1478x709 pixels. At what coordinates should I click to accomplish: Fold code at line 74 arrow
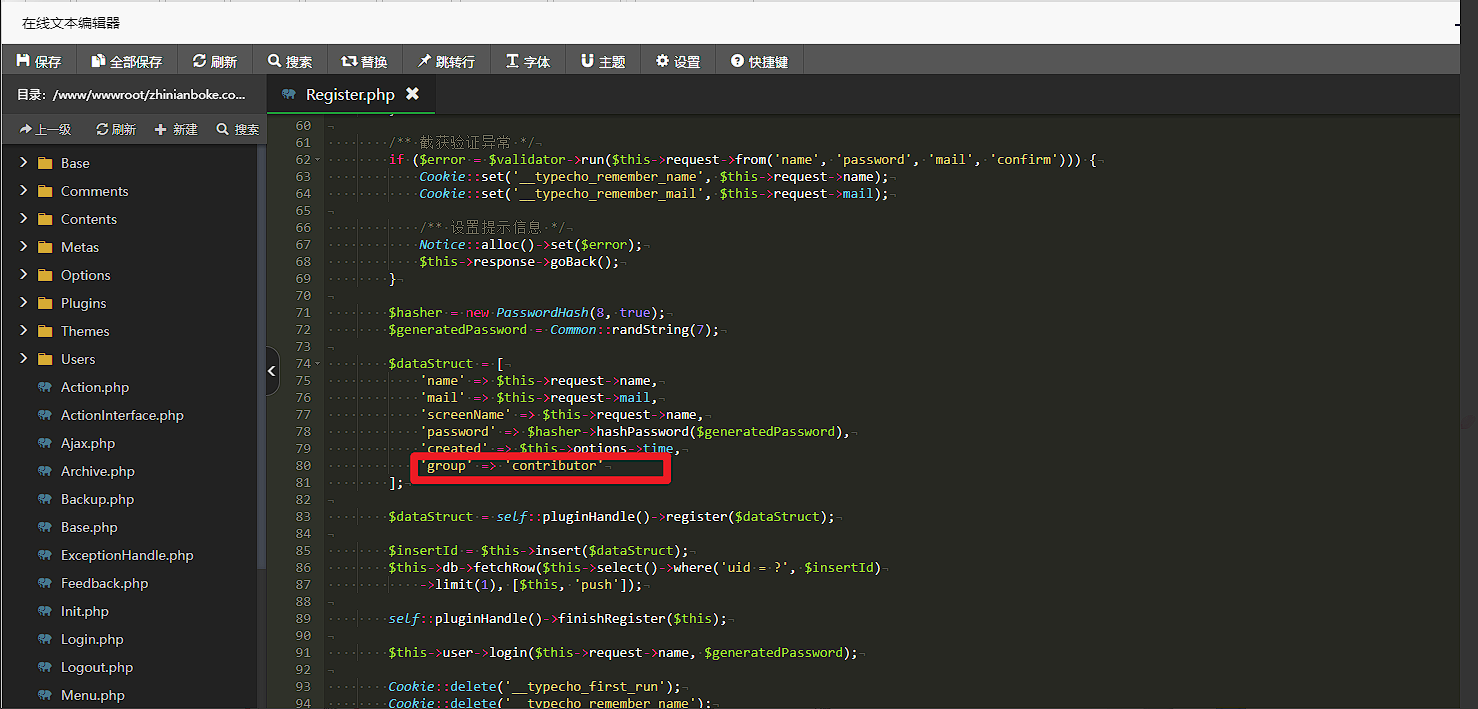[x=318, y=364]
